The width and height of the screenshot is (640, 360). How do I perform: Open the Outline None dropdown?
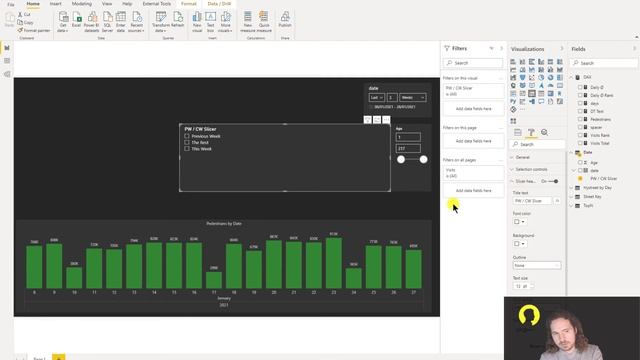(x=537, y=266)
